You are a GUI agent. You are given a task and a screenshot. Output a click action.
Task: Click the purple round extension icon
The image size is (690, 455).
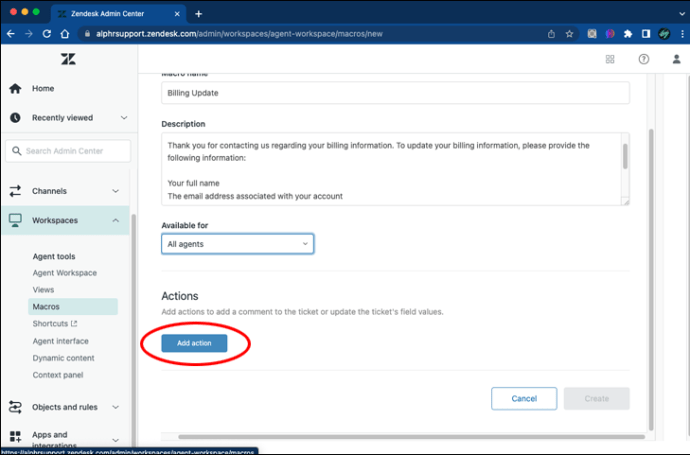[x=610, y=34]
